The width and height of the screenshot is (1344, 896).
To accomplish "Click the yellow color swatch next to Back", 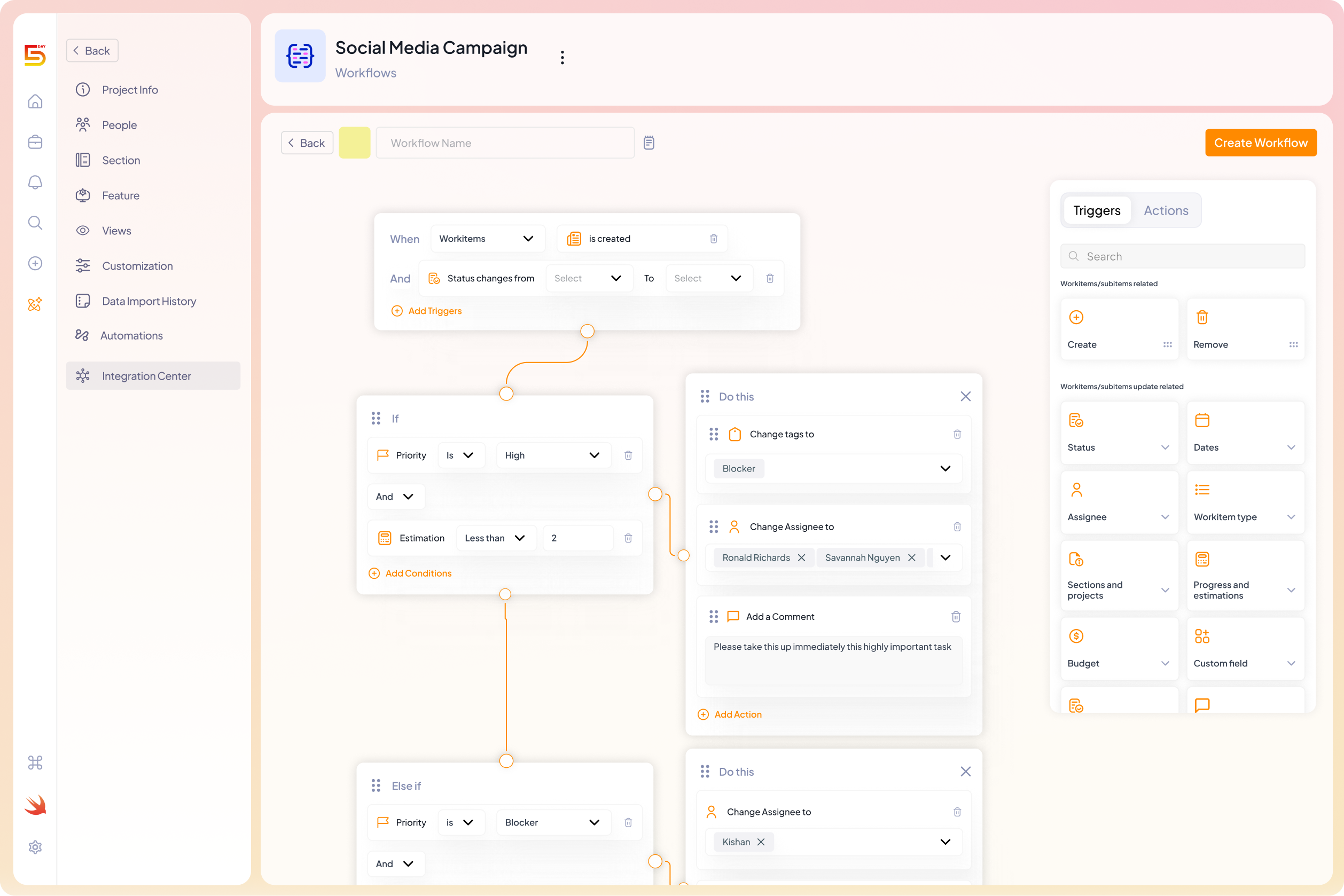I will (x=355, y=142).
